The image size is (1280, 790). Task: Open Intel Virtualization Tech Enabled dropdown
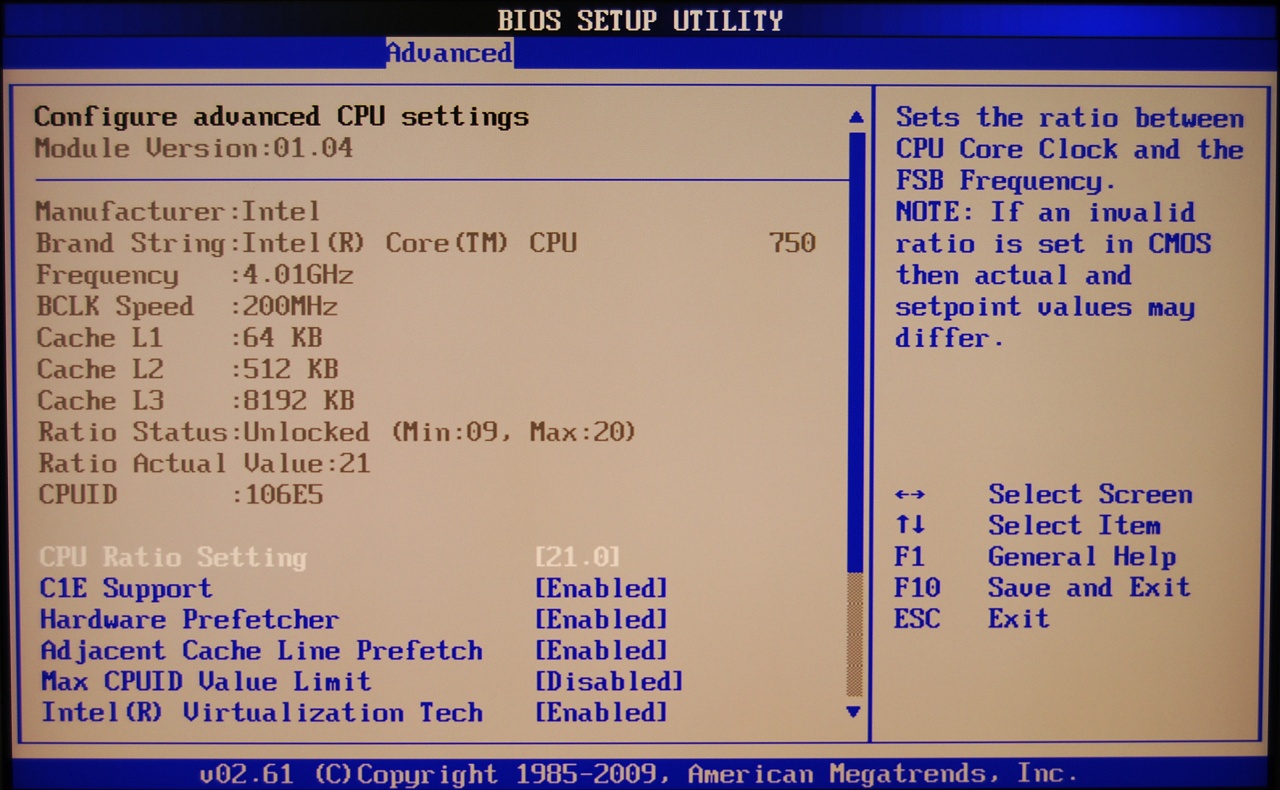tap(601, 713)
